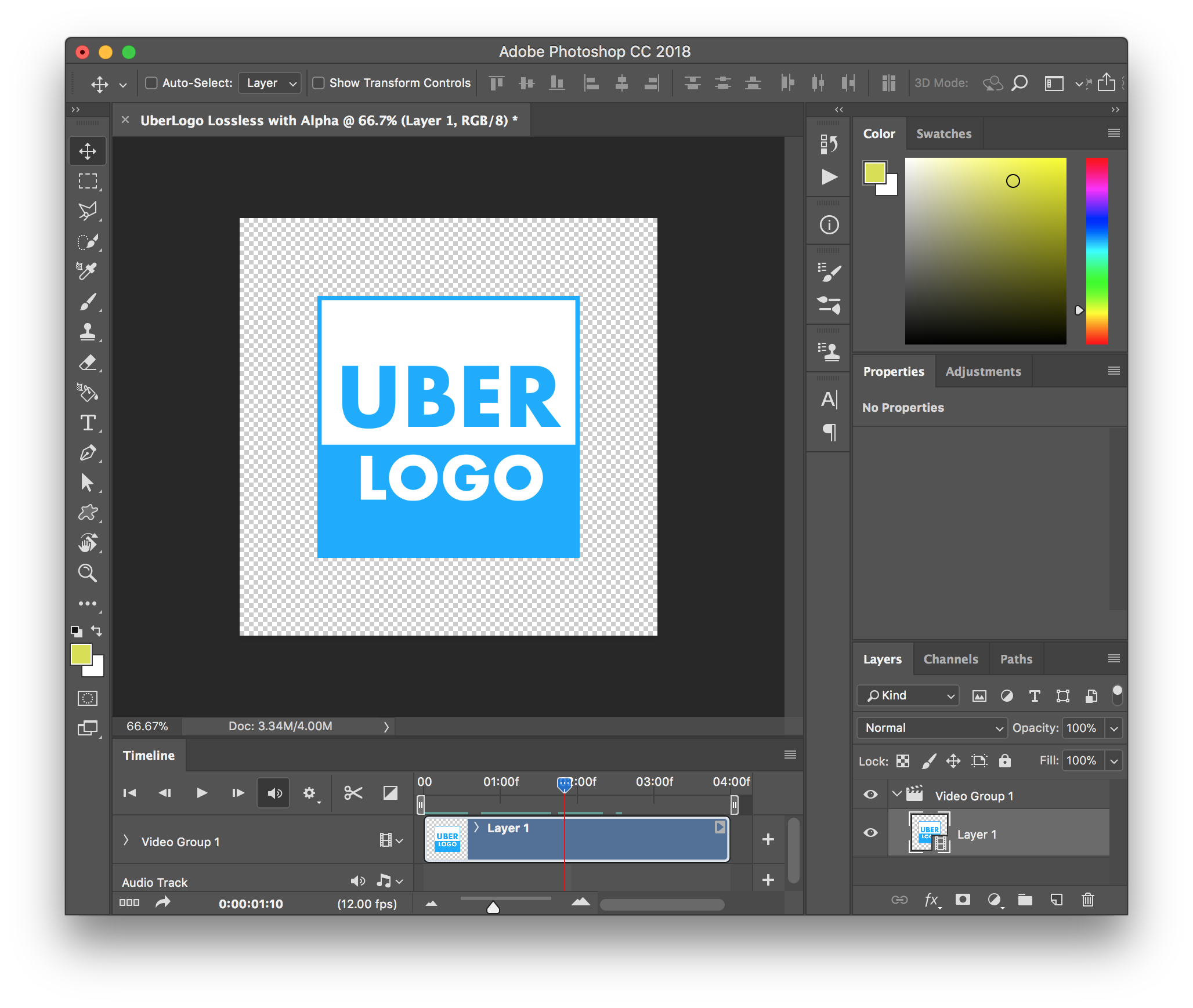Enable Show Transform Controls checkbox
Image resolution: width=1193 pixels, height=1008 pixels.
[319, 83]
